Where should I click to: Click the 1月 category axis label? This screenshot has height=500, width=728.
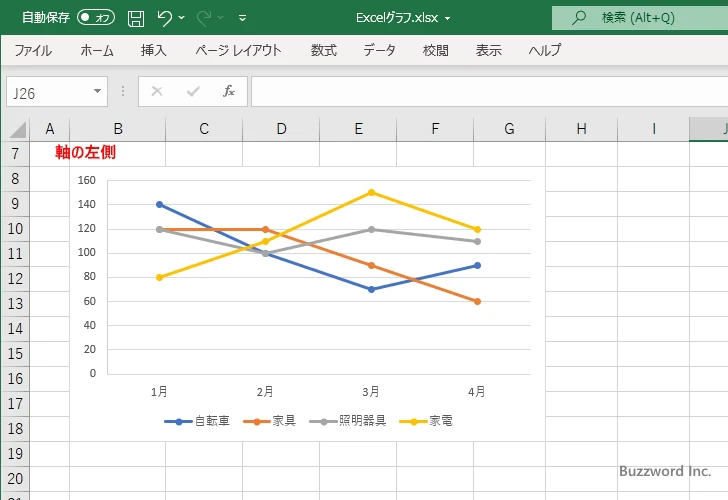(159, 392)
